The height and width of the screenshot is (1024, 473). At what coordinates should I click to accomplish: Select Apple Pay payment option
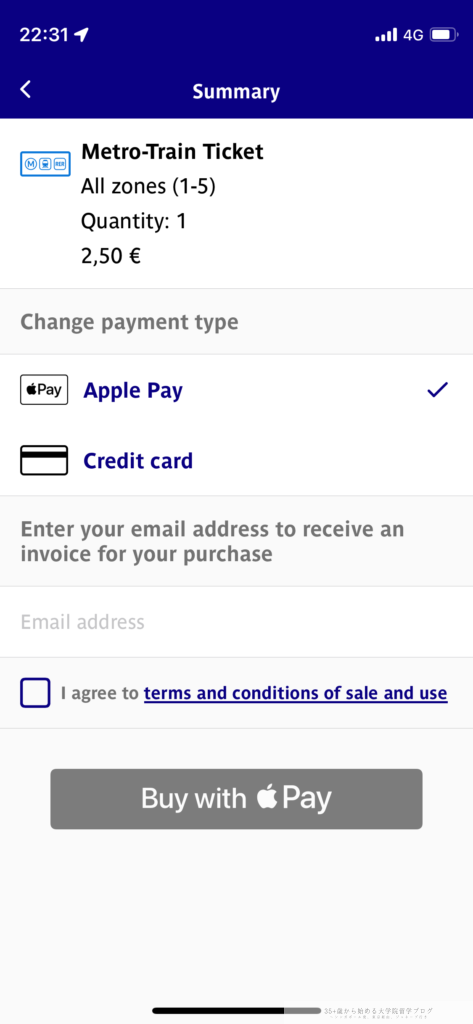coord(236,391)
